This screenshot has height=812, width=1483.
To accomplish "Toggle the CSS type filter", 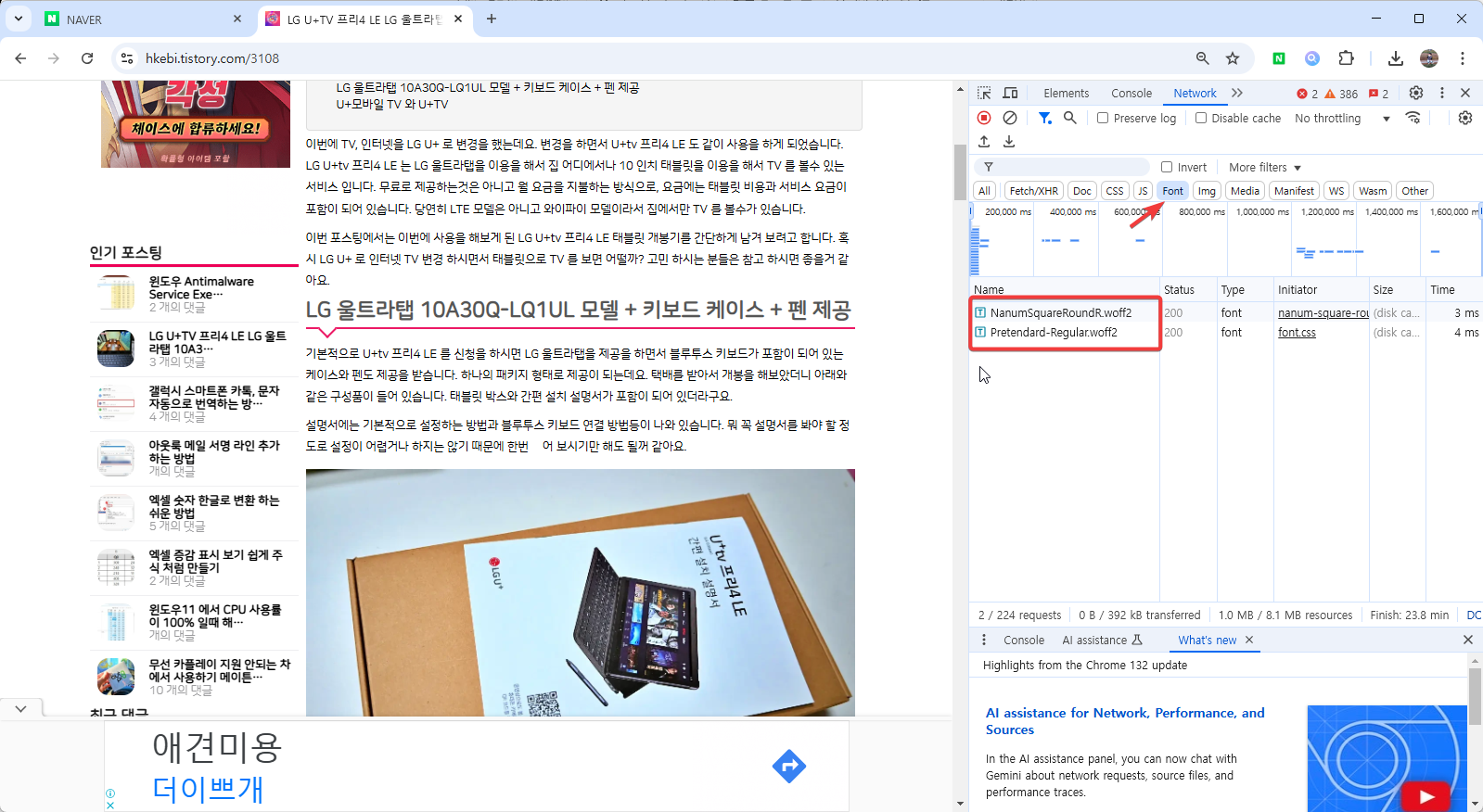I will (1115, 191).
